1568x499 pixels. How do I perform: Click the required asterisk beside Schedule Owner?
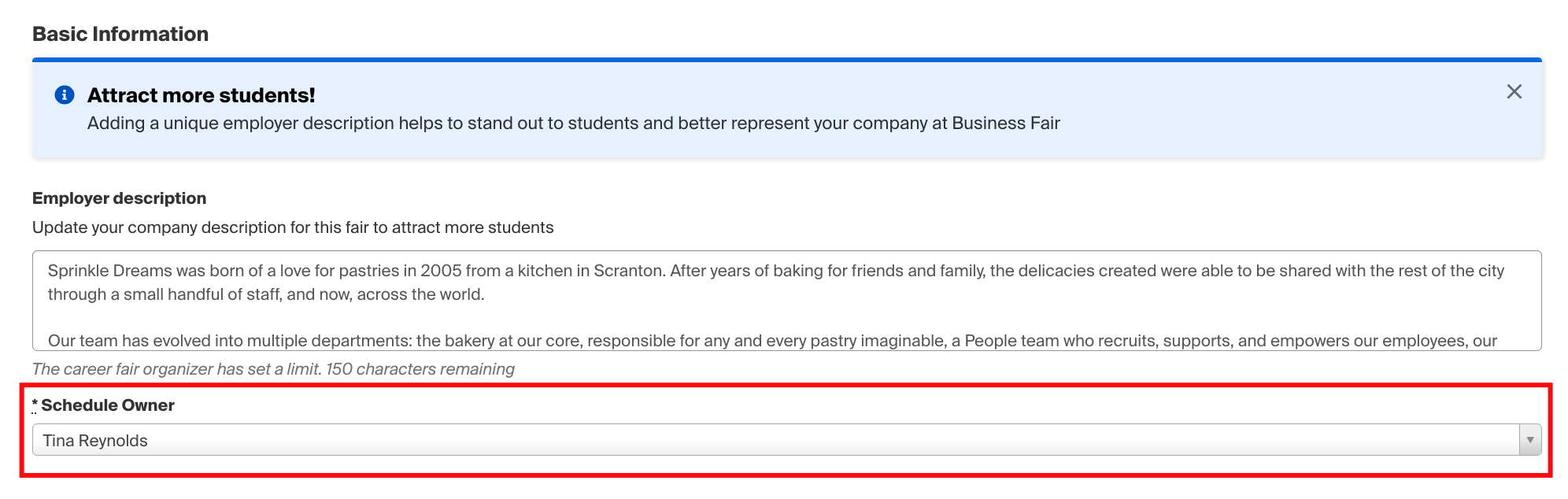[35, 405]
